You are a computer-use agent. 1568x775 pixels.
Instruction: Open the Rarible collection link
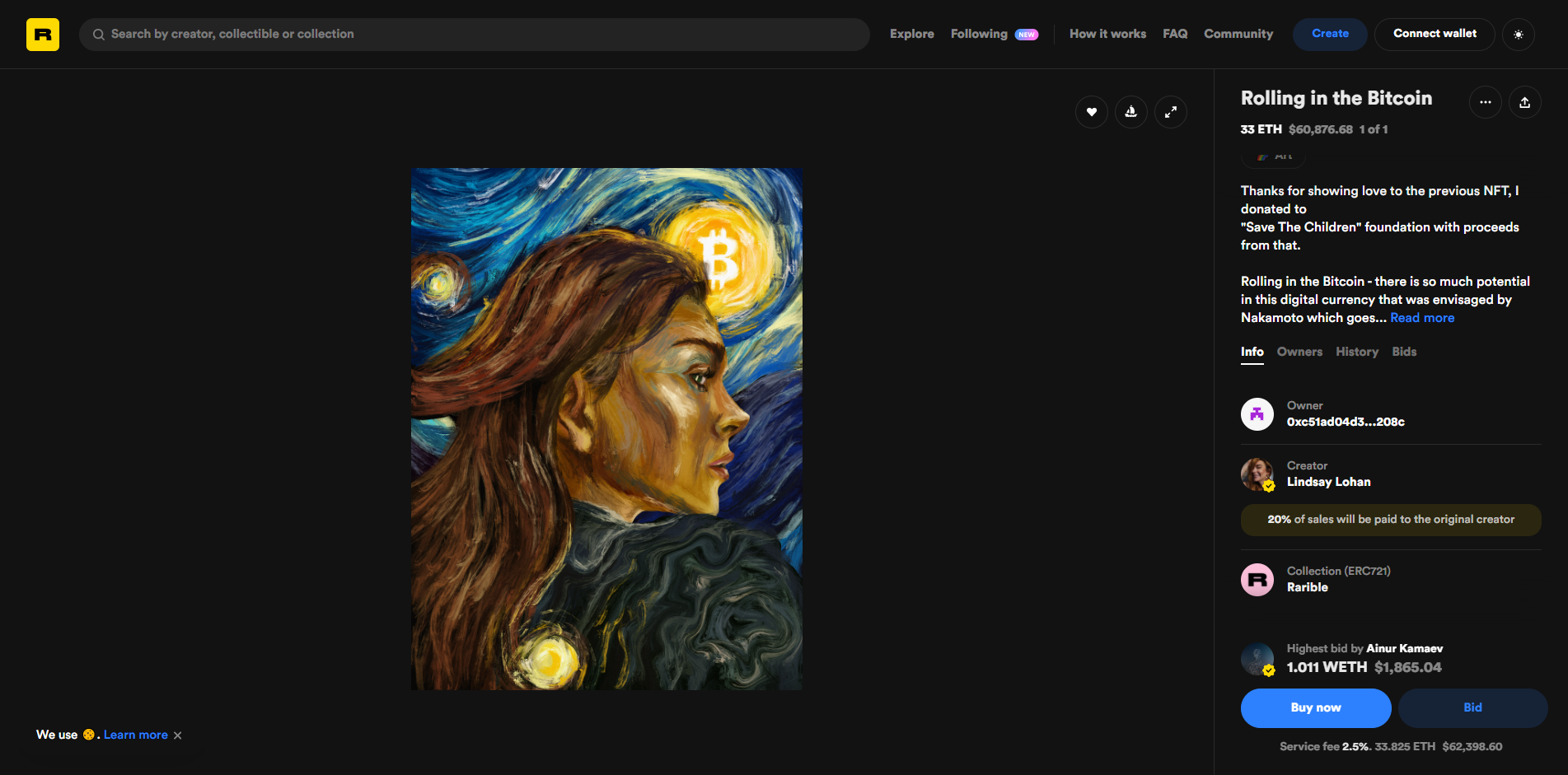1308,587
